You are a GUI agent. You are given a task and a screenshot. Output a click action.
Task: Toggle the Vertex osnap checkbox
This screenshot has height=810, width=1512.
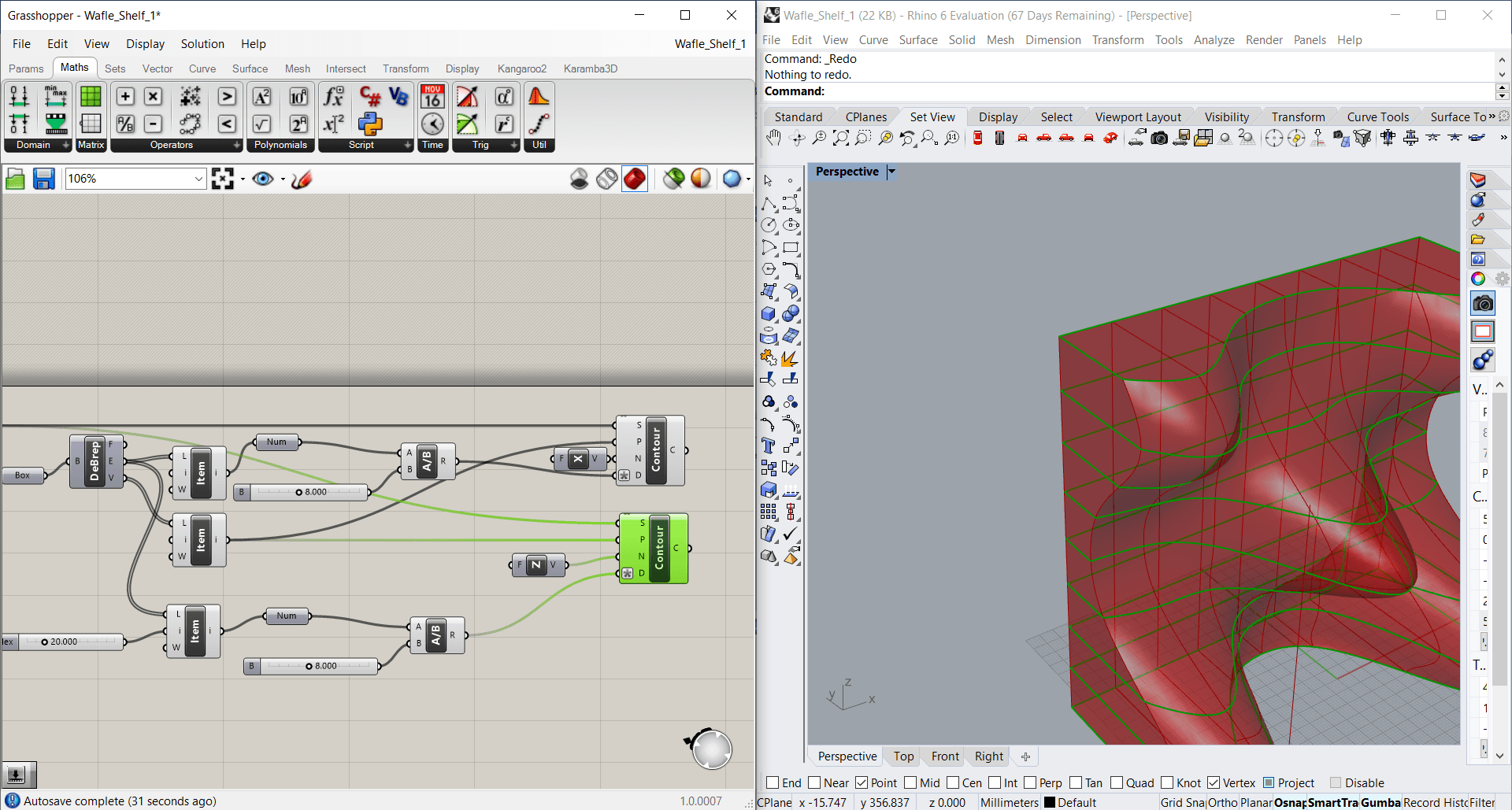click(1214, 782)
